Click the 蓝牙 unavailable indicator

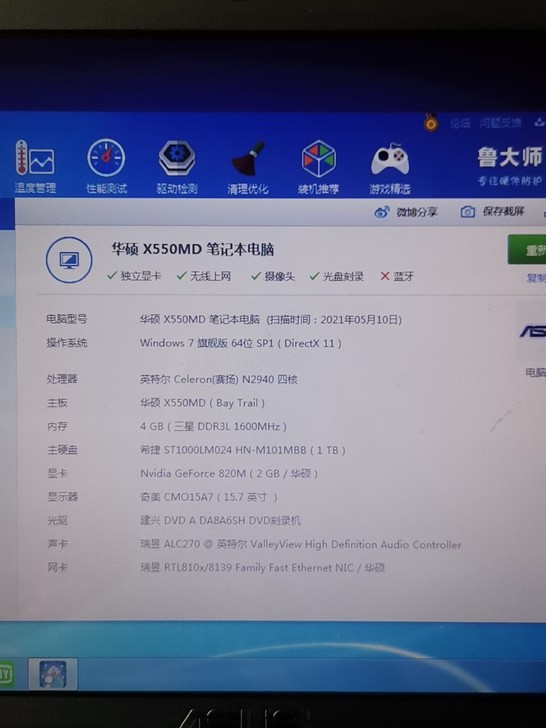(x=396, y=276)
